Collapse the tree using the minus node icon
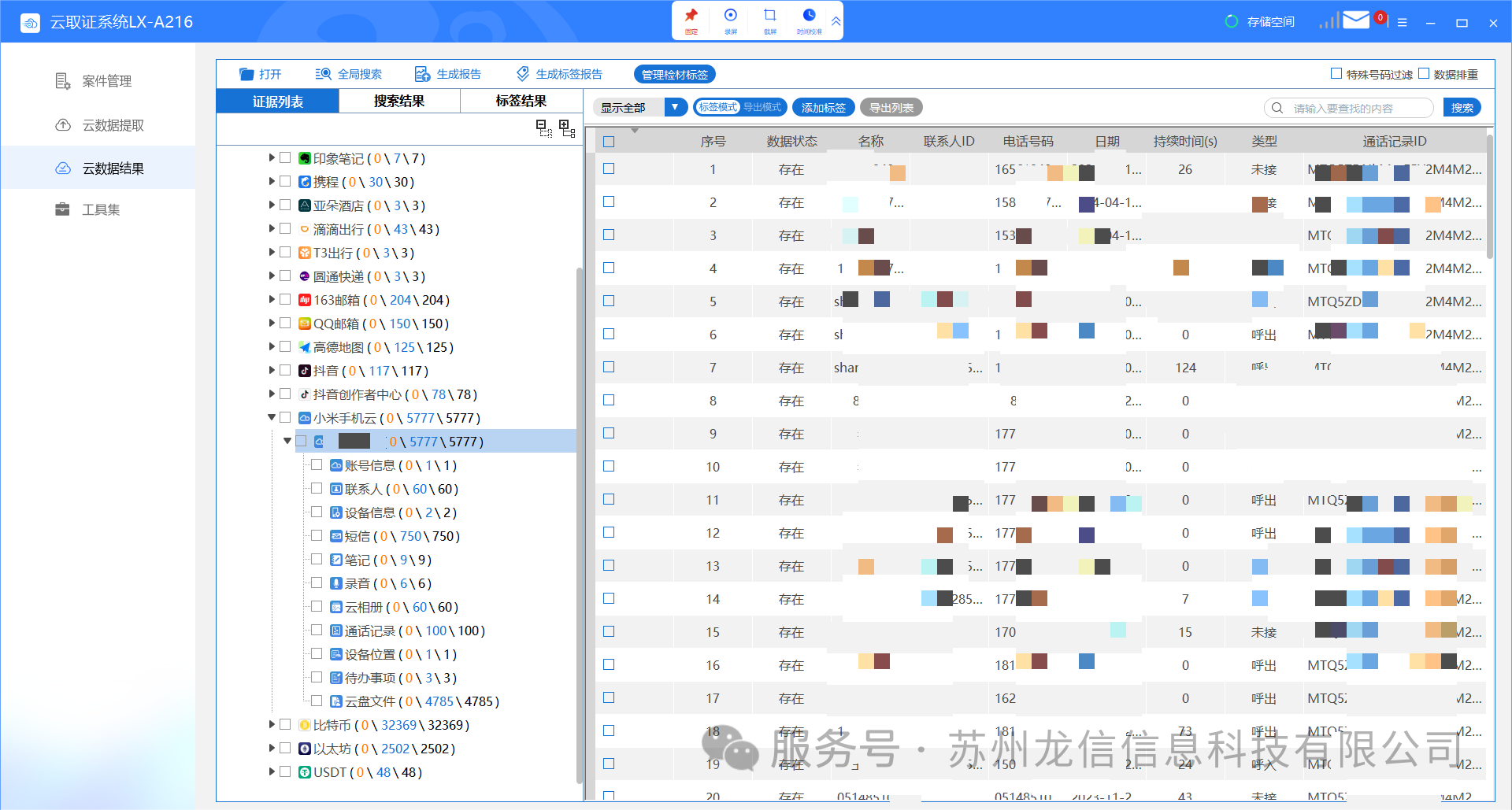Viewport: 1512px width, 810px height. [541, 128]
